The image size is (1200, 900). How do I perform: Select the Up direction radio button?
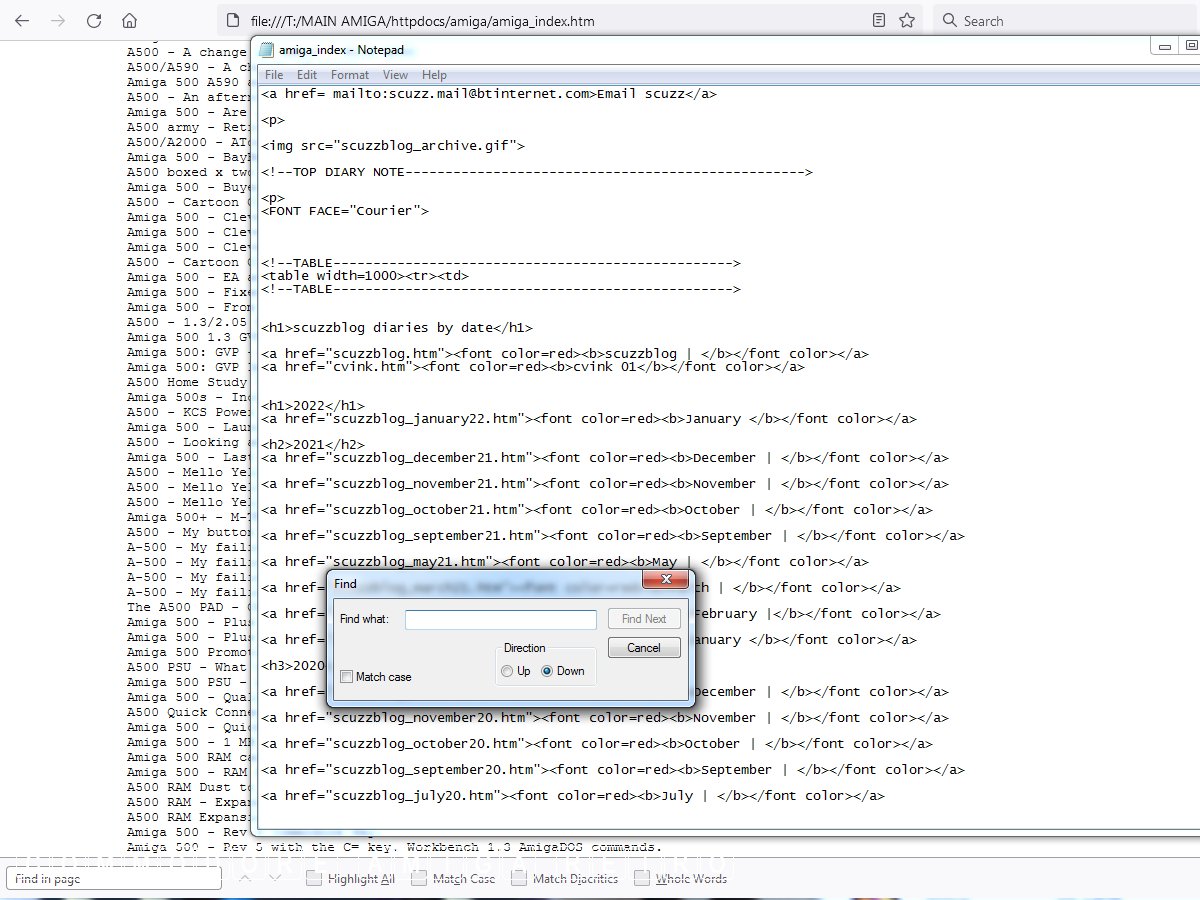point(508,671)
